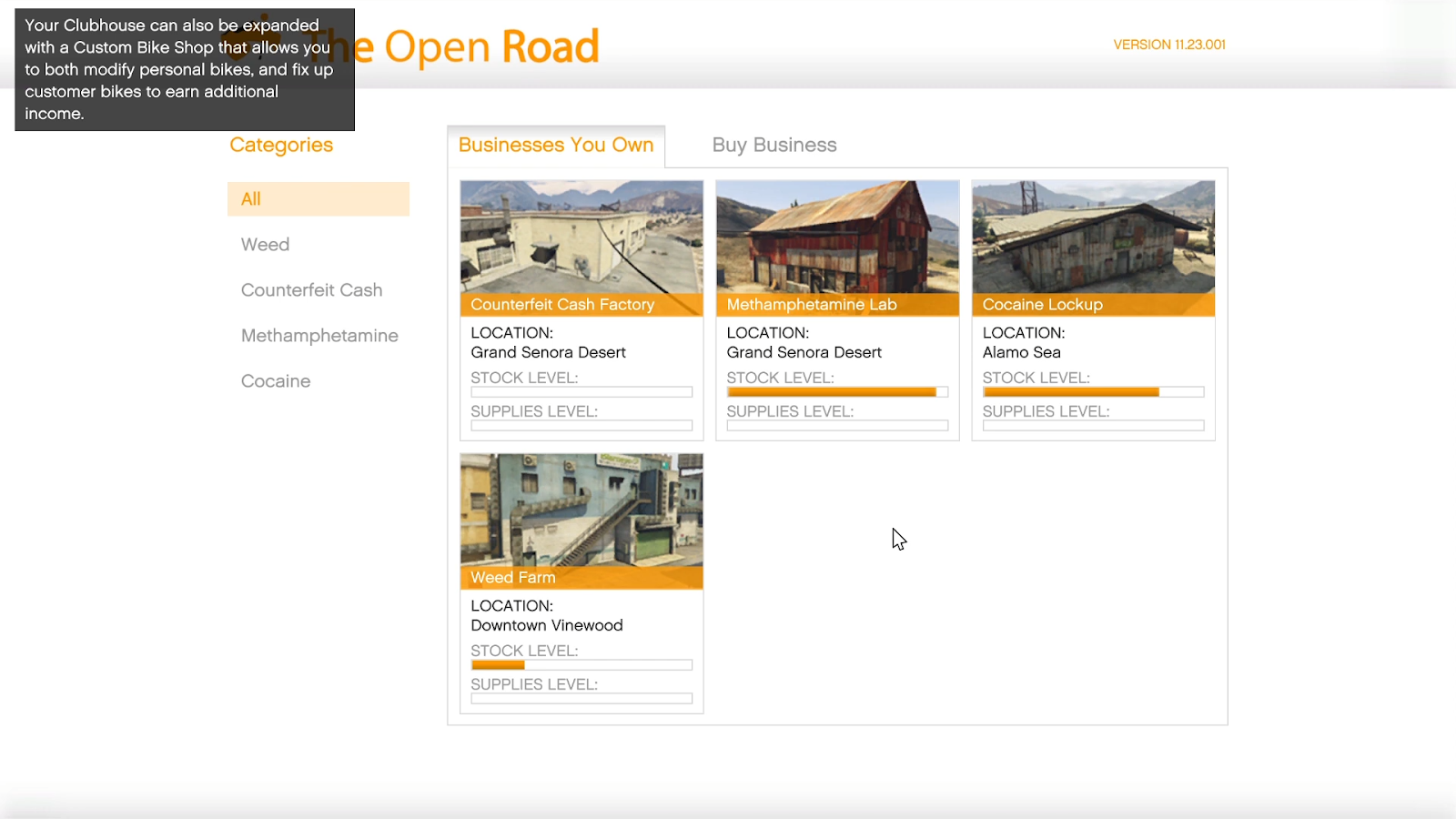This screenshot has height=819, width=1456.
Task: Filter by Weed category
Action: pyautogui.click(x=265, y=245)
